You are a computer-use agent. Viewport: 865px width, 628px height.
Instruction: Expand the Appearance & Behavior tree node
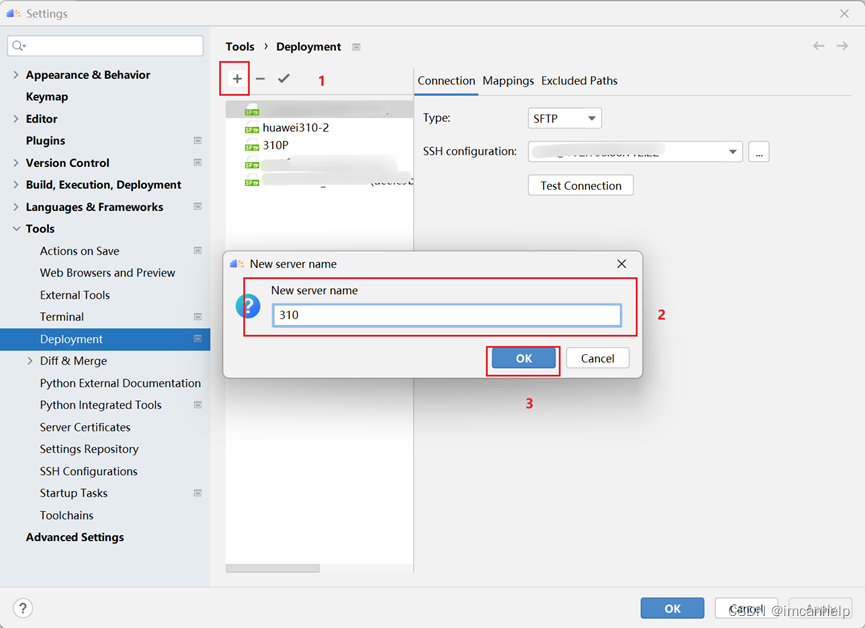coord(16,74)
